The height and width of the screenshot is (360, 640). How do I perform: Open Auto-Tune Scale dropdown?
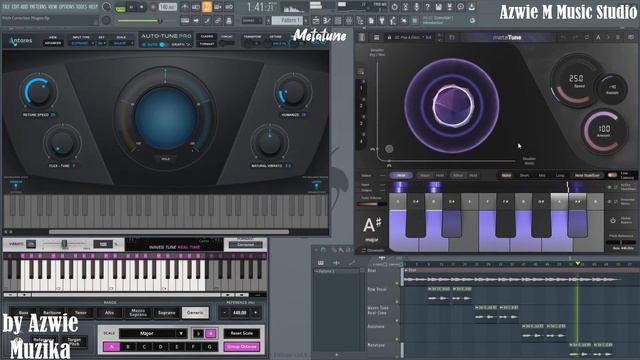coord(121,43)
